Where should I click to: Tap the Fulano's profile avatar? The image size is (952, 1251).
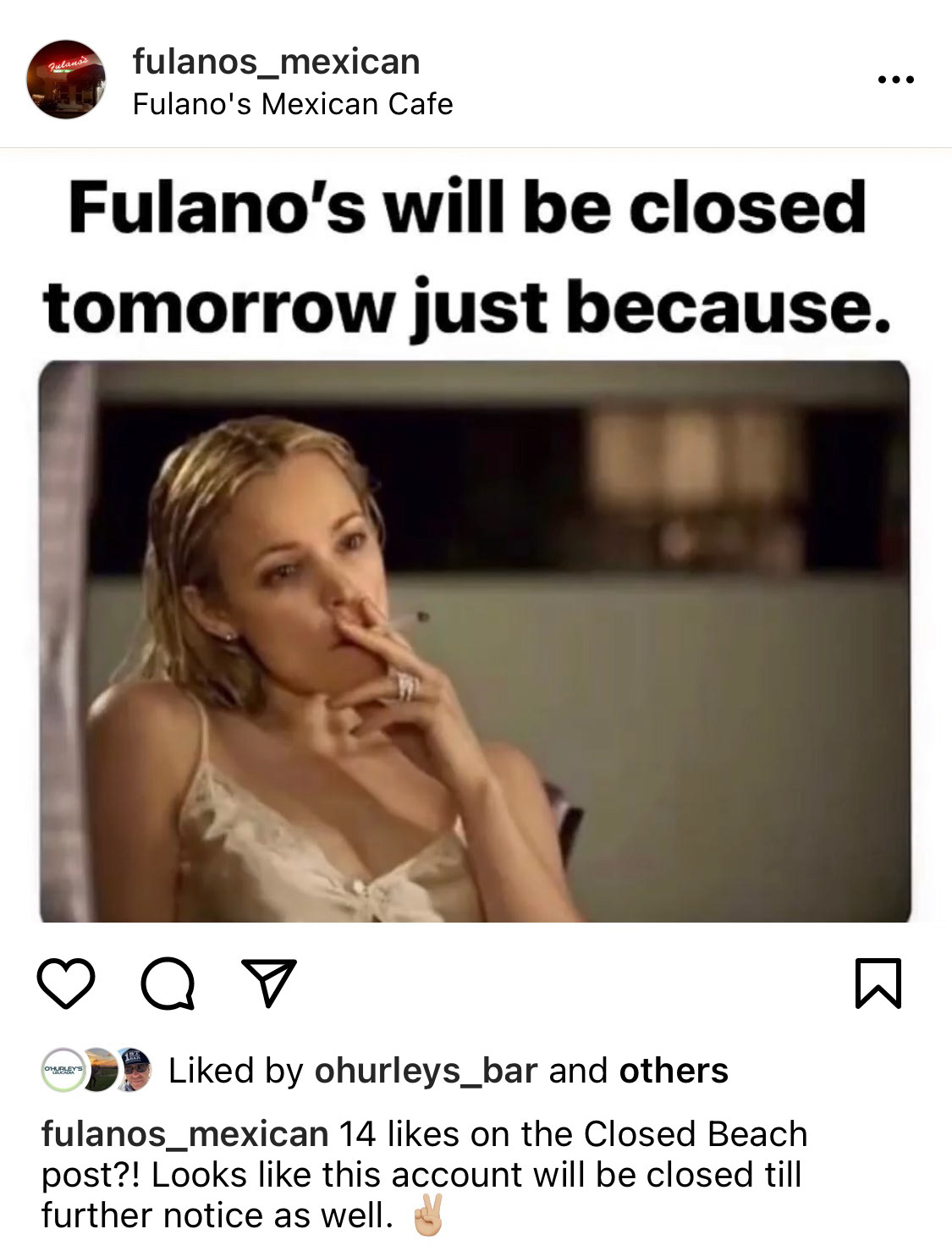pyautogui.click(x=66, y=80)
